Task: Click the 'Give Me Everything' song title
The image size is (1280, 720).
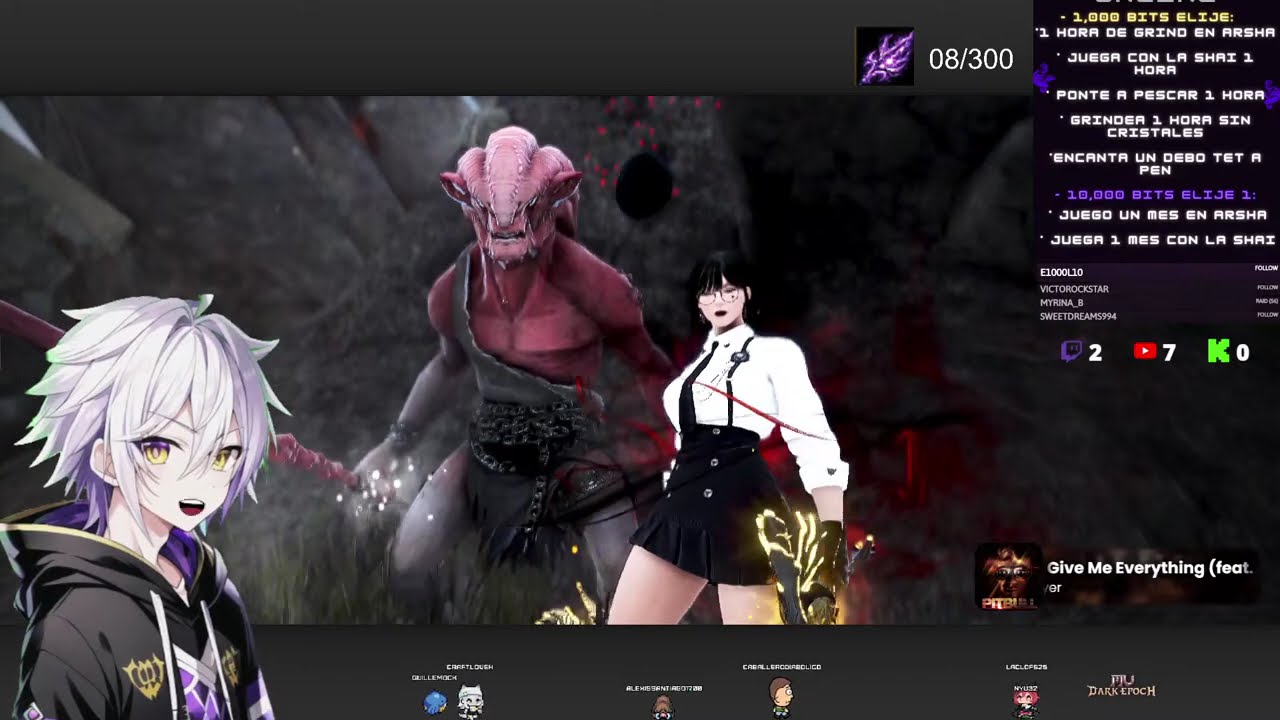Action: tap(1150, 568)
